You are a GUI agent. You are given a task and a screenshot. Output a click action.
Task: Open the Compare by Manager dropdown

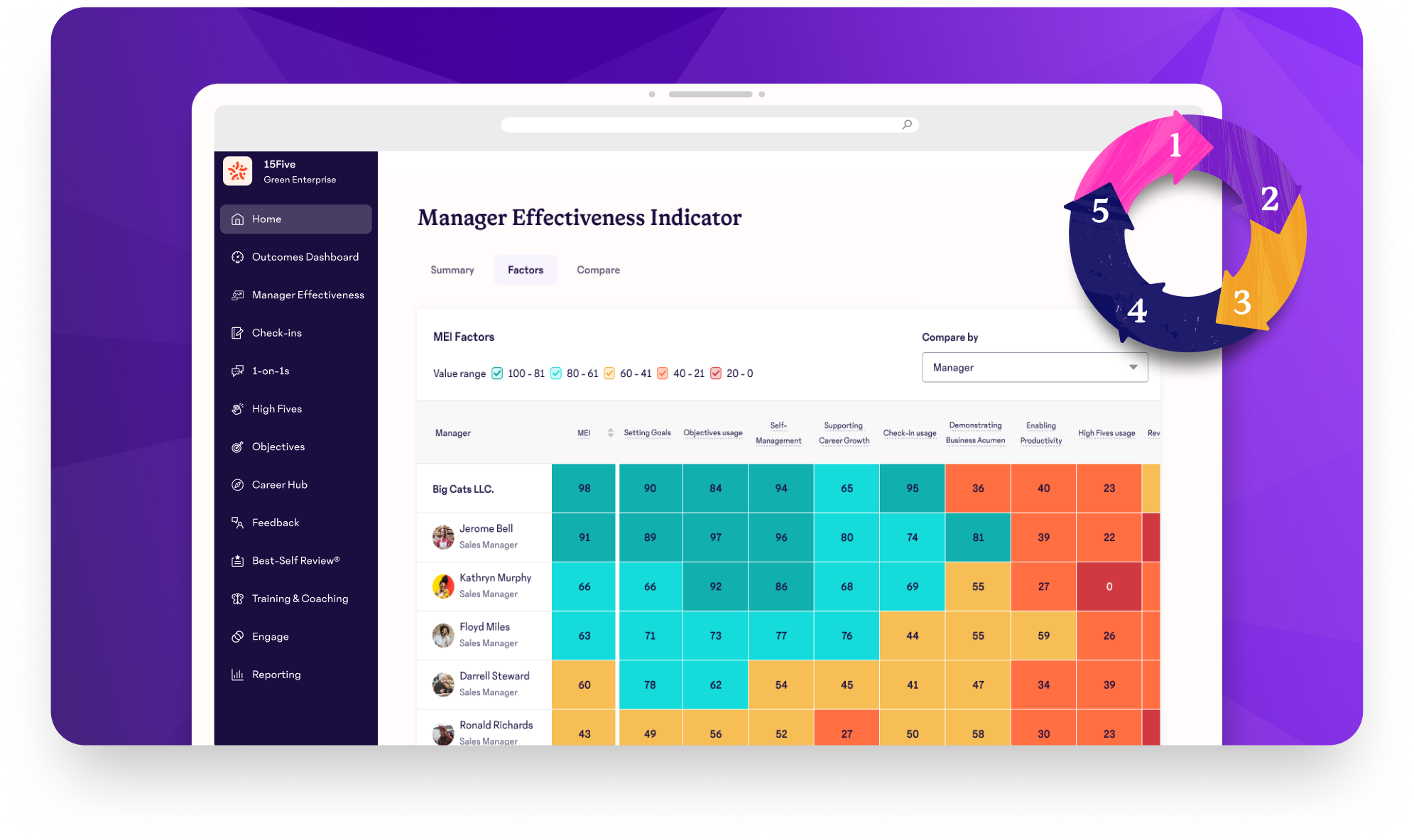coord(1035,368)
